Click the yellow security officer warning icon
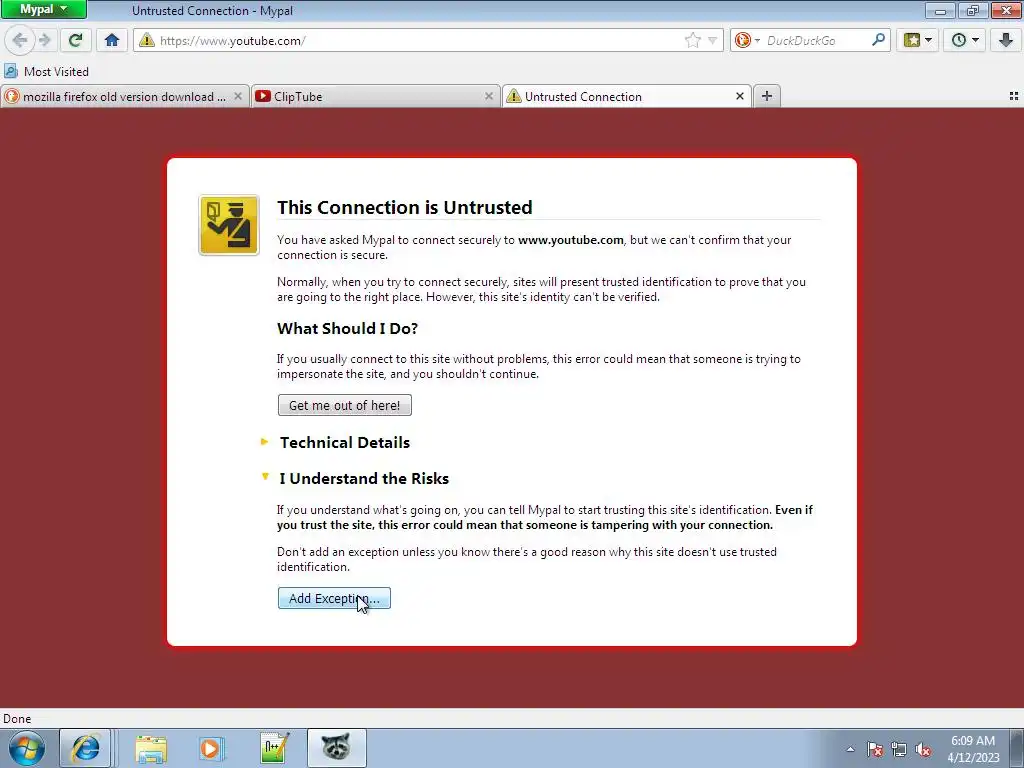1024x768 pixels. [229, 225]
